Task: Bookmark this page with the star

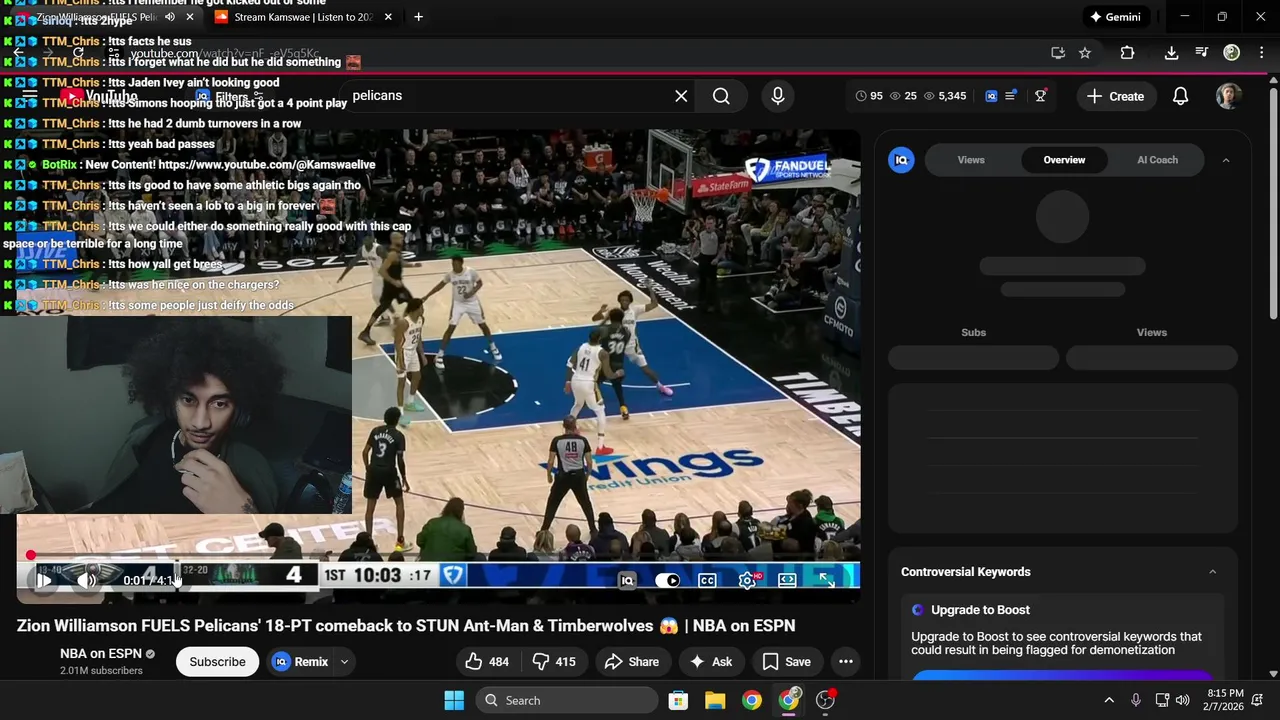Action: tap(1085, 53)
